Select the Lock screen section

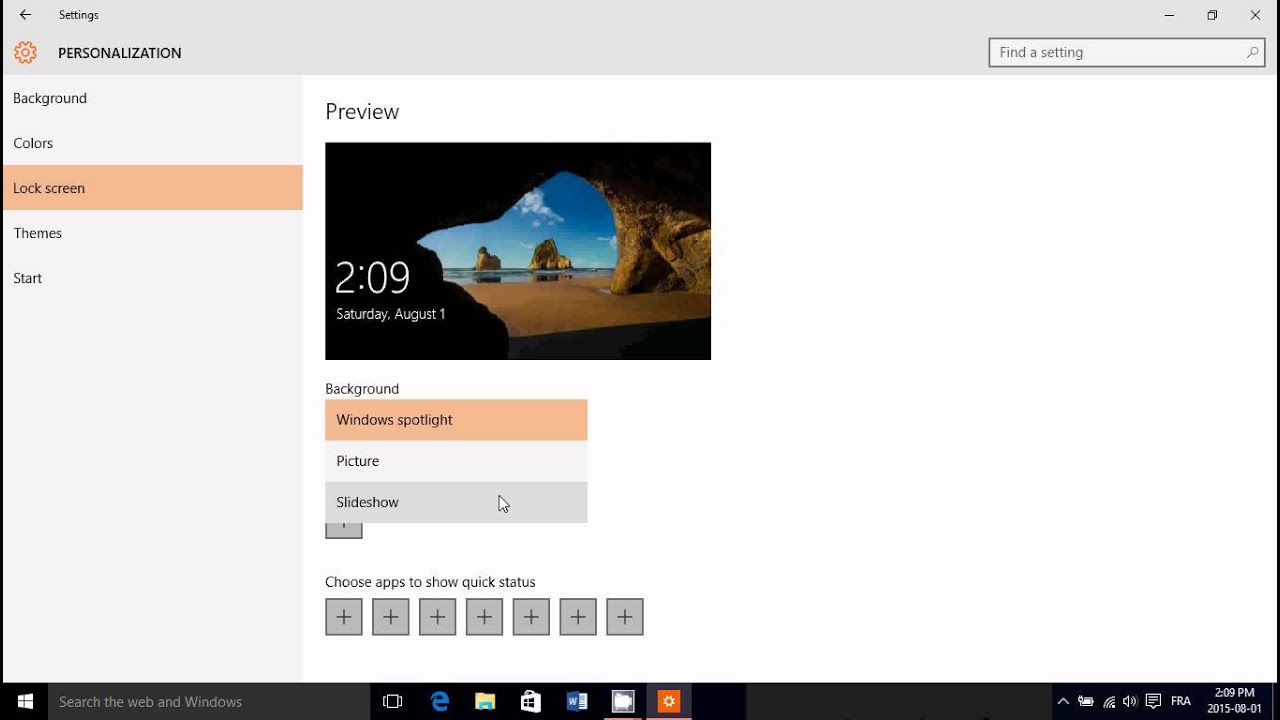[152, 188]
